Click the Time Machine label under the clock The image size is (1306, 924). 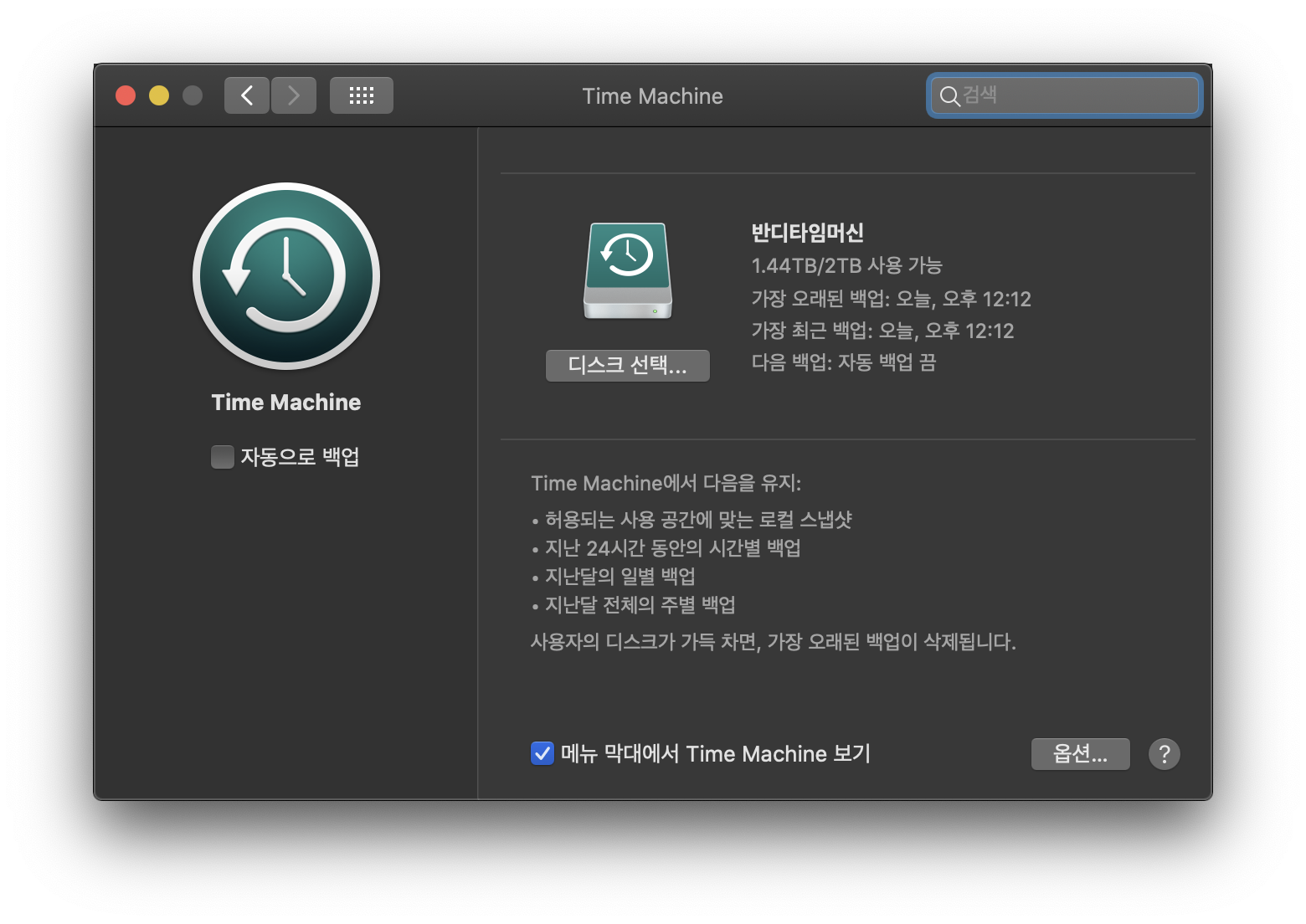coord(286,403)
